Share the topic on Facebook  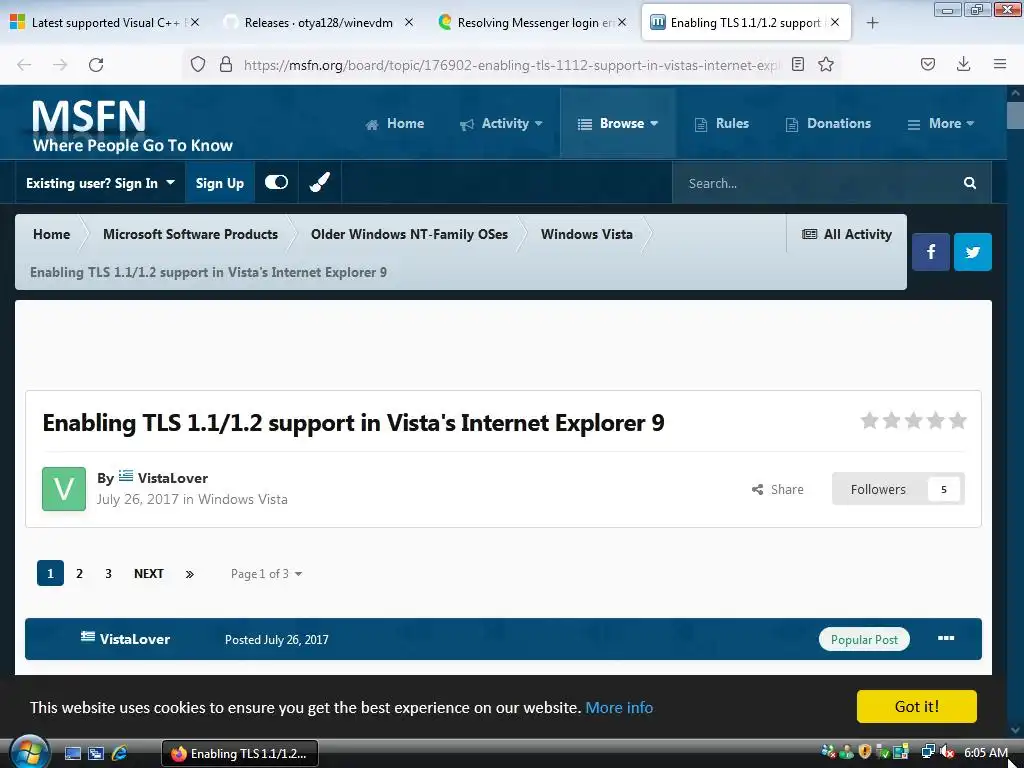click(931, 252)
